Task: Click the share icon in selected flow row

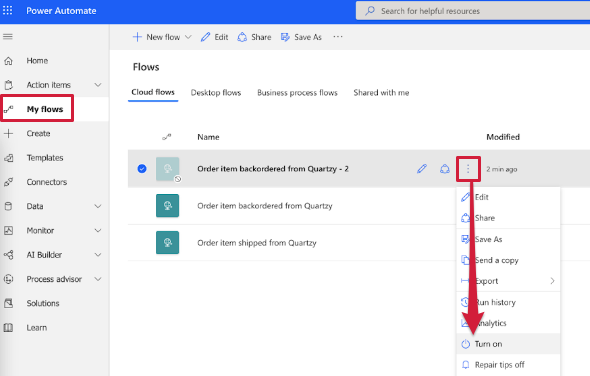Action: point(445,169)
